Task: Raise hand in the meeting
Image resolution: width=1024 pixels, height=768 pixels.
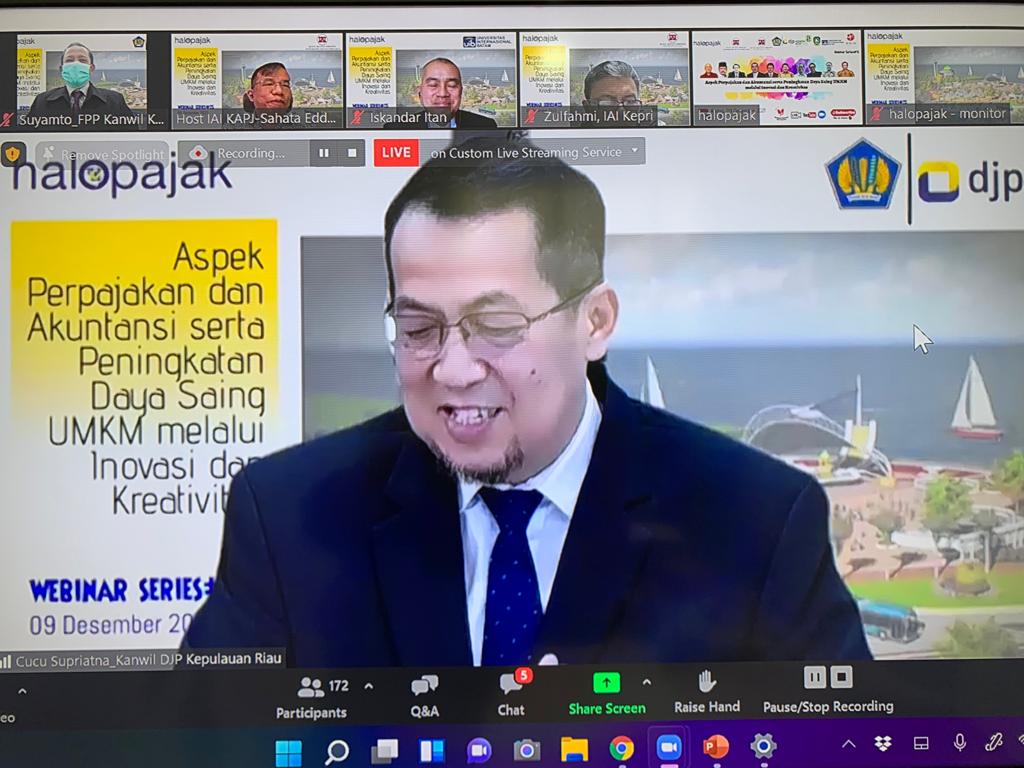Action: pos(706,693)
